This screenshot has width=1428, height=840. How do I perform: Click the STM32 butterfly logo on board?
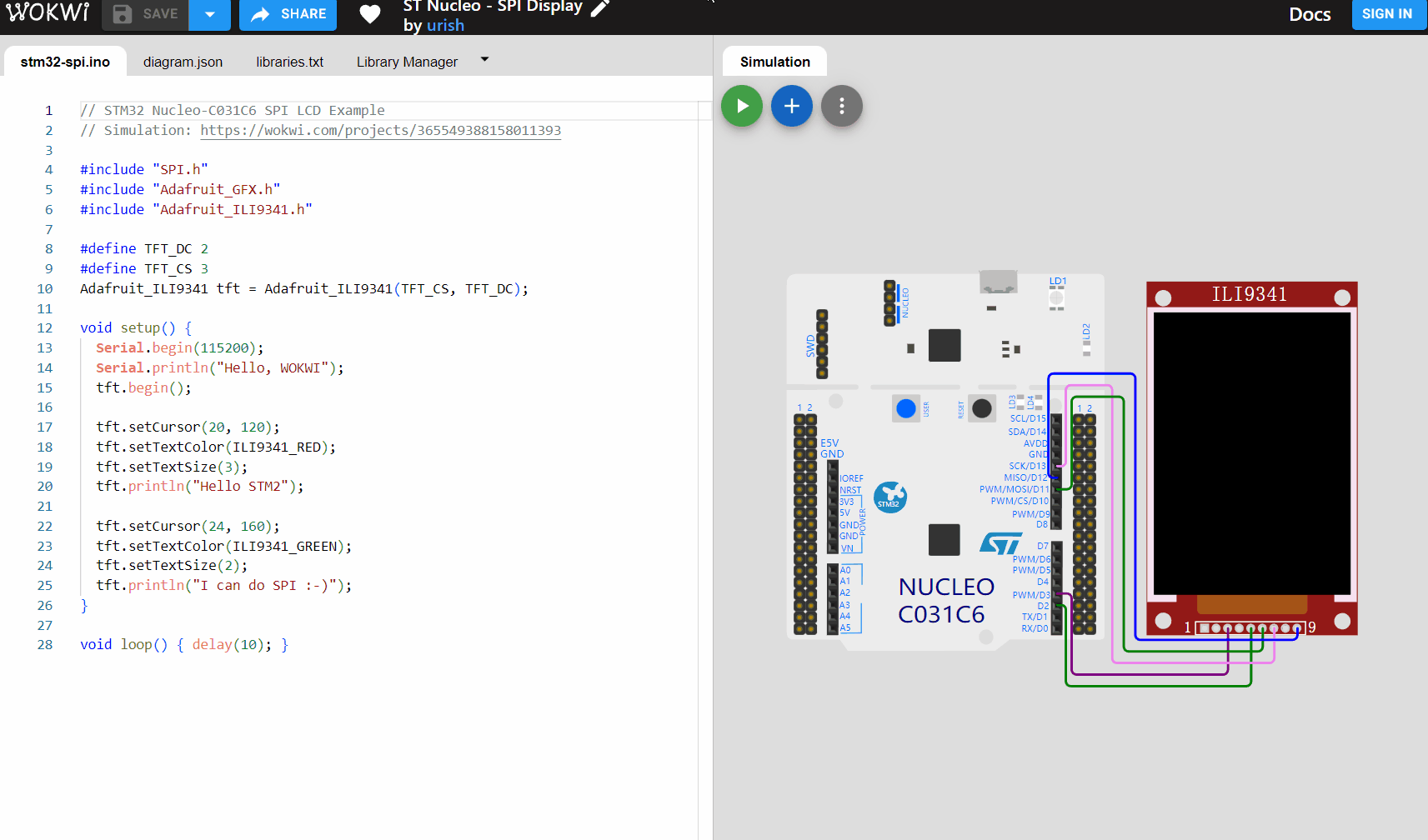[889, 497]
